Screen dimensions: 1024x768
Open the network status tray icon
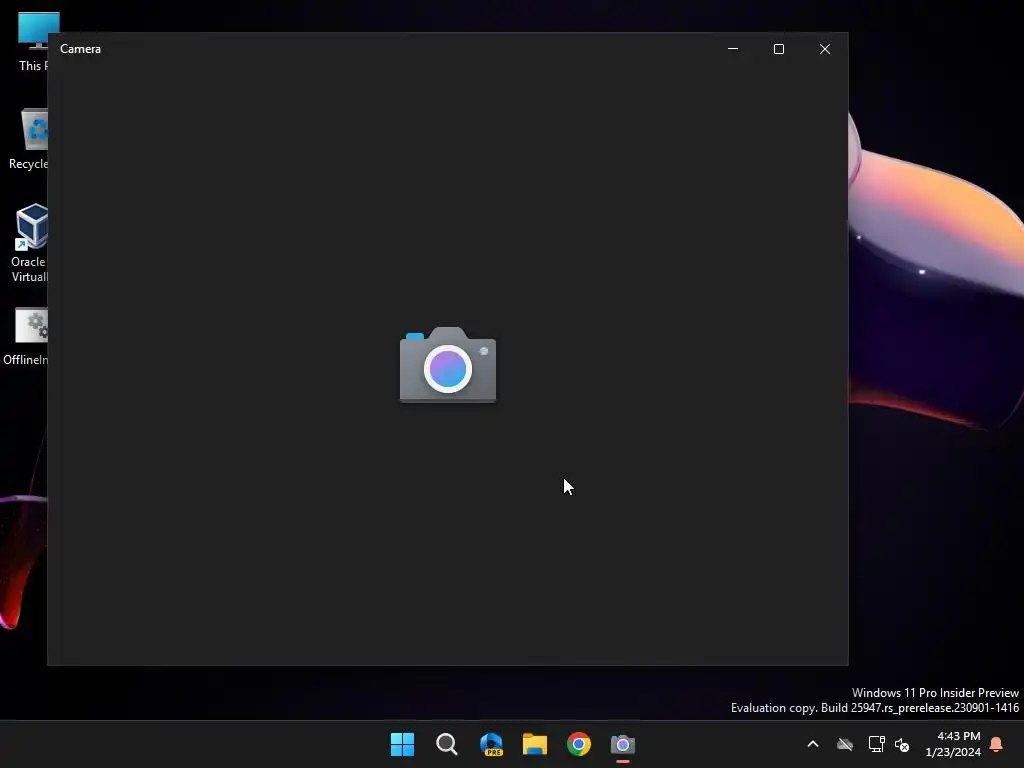click(876, 744)
